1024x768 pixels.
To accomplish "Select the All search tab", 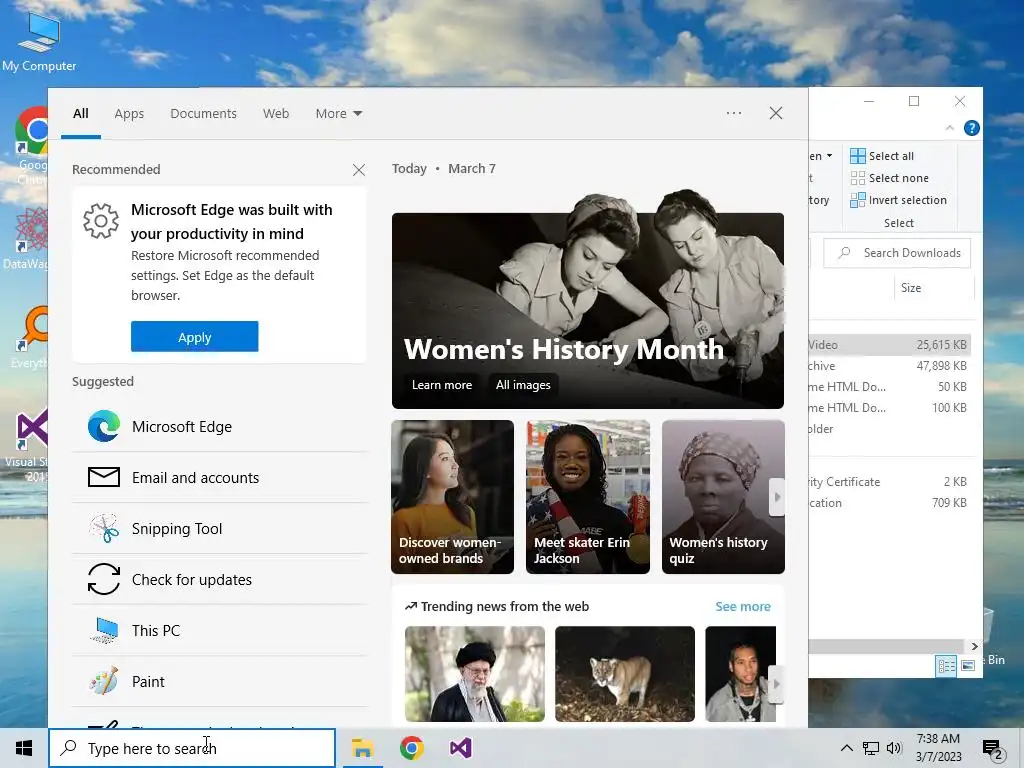I will pyautogui.click(x=80, y=114).
